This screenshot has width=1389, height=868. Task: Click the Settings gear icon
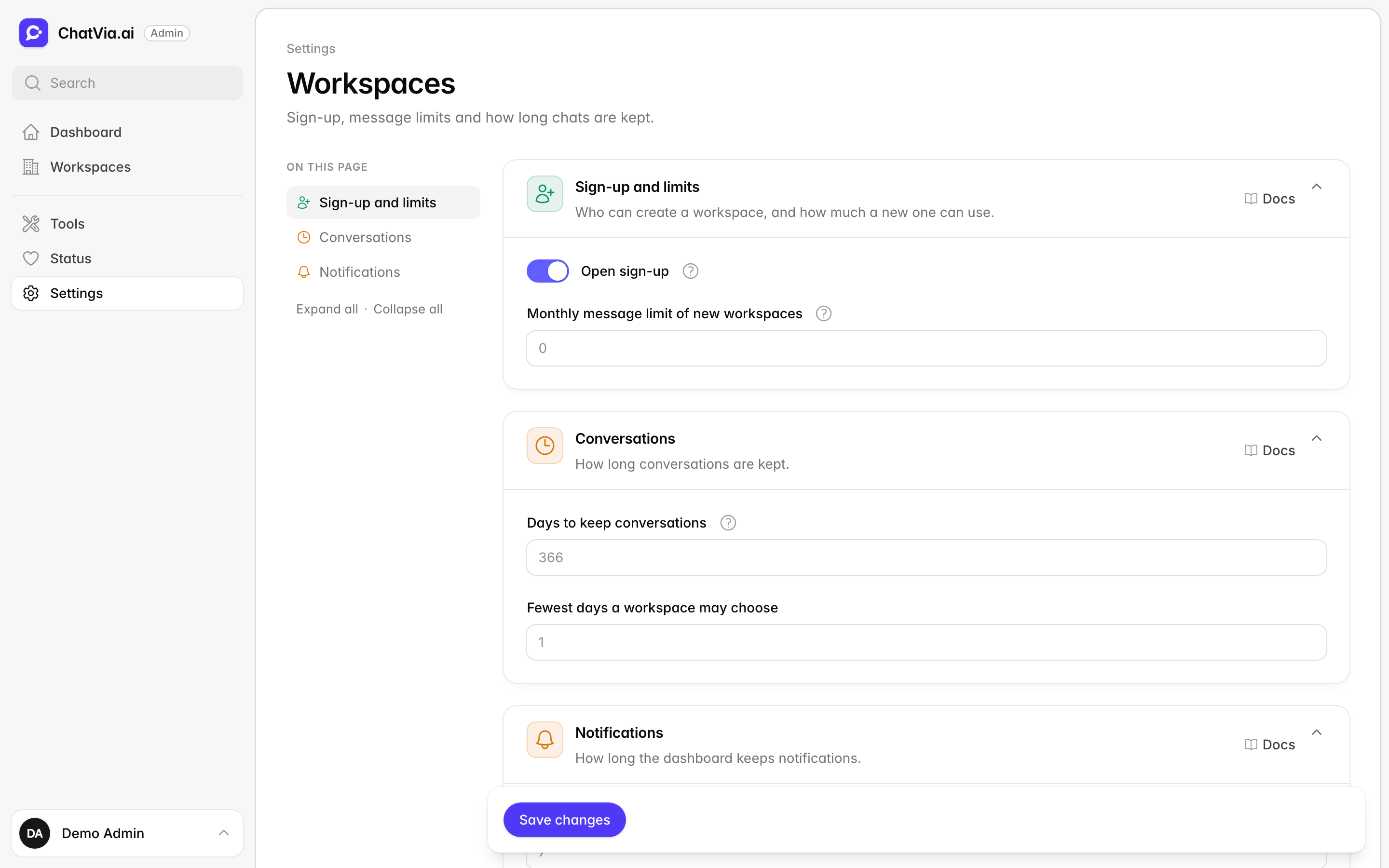31,293
